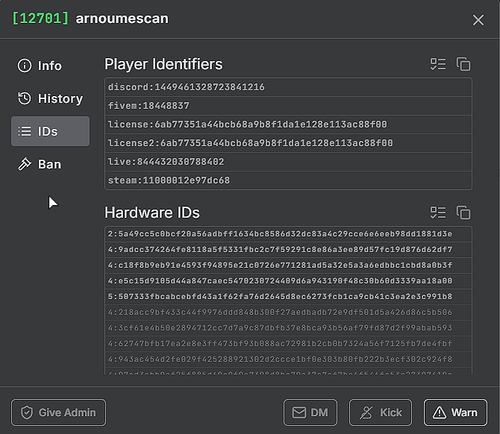Select the fivem:18448837 identifier
Image resolution: width=500 pixels, height=434 pixels.
288,106
